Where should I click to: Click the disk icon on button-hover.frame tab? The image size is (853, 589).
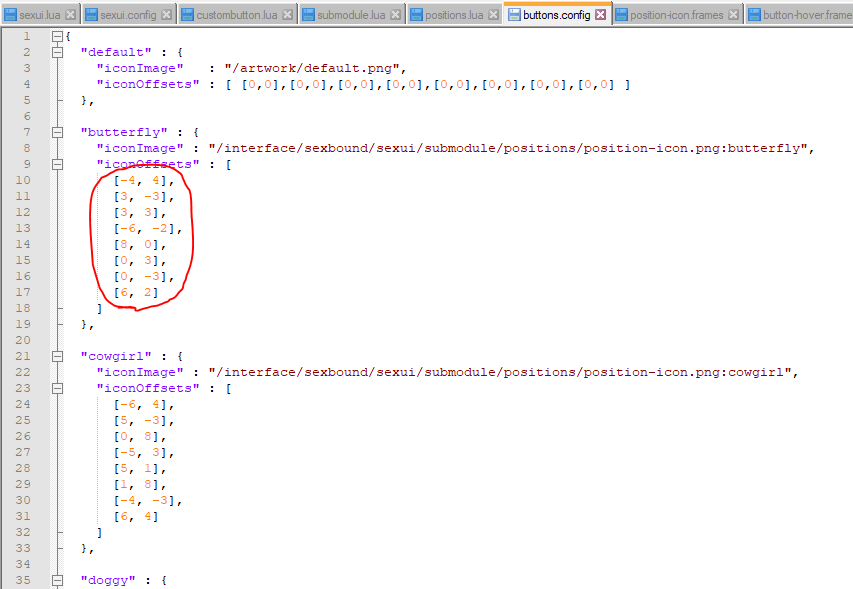tap(755, 15)
